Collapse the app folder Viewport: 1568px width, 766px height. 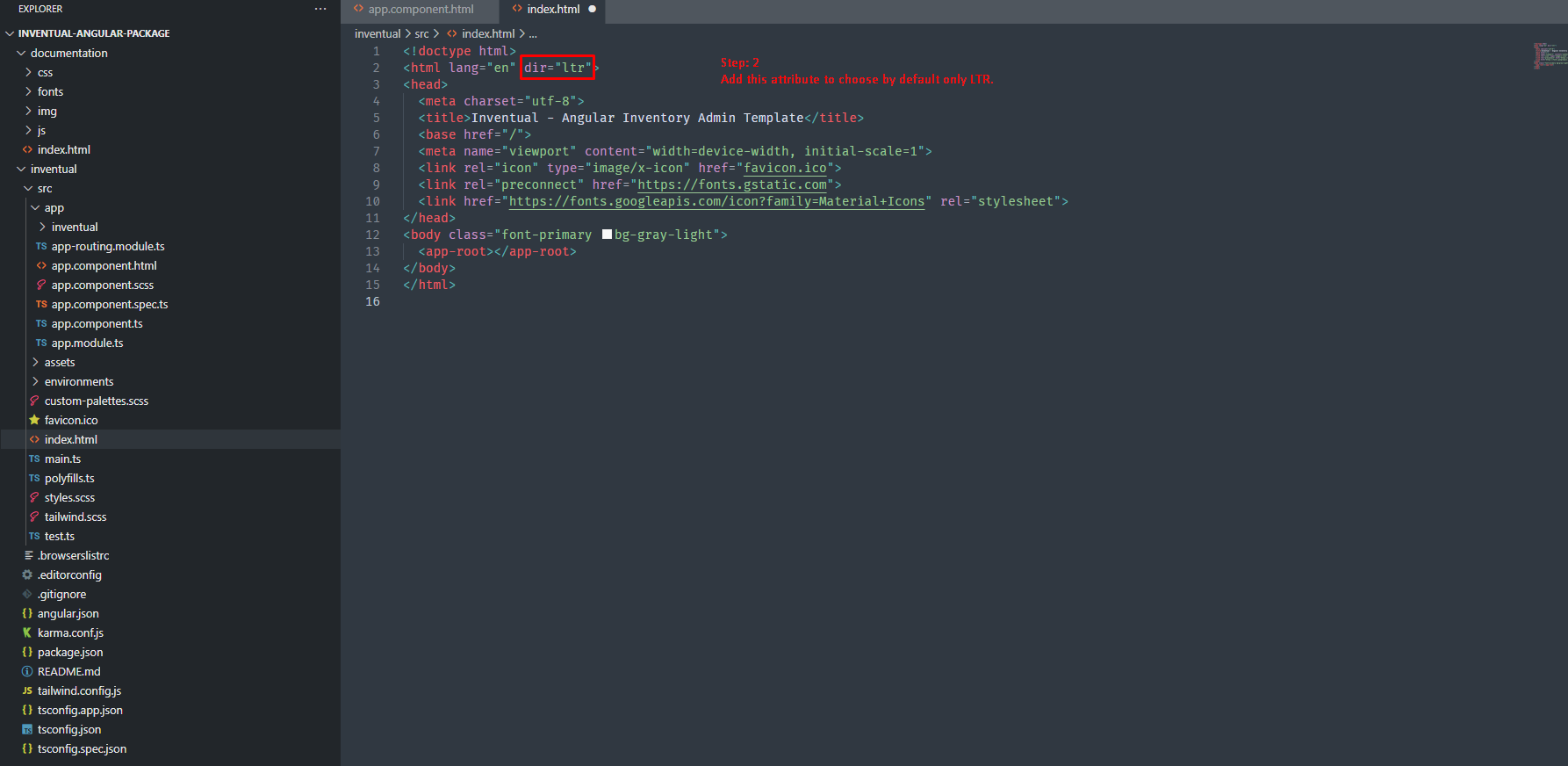(x=35, y=207)
